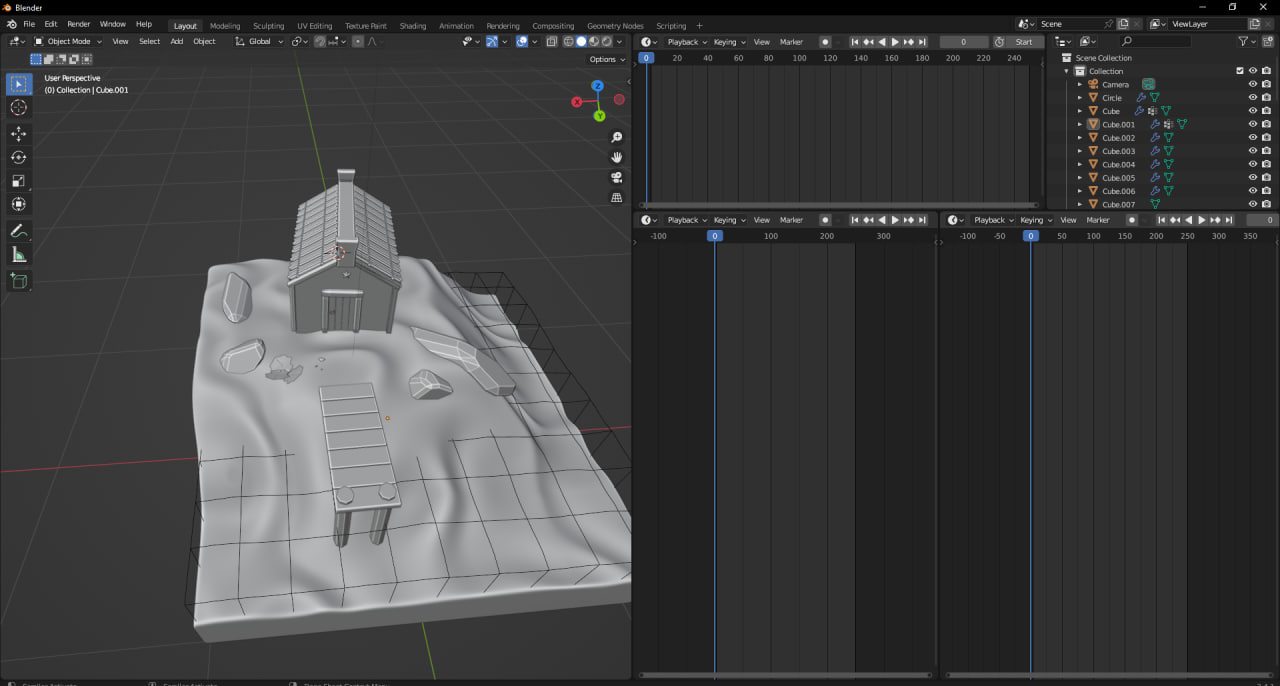Hide Cube.003 in viewport
The height and width of the screenshot is (686, 1280).
pos(1253,151)
